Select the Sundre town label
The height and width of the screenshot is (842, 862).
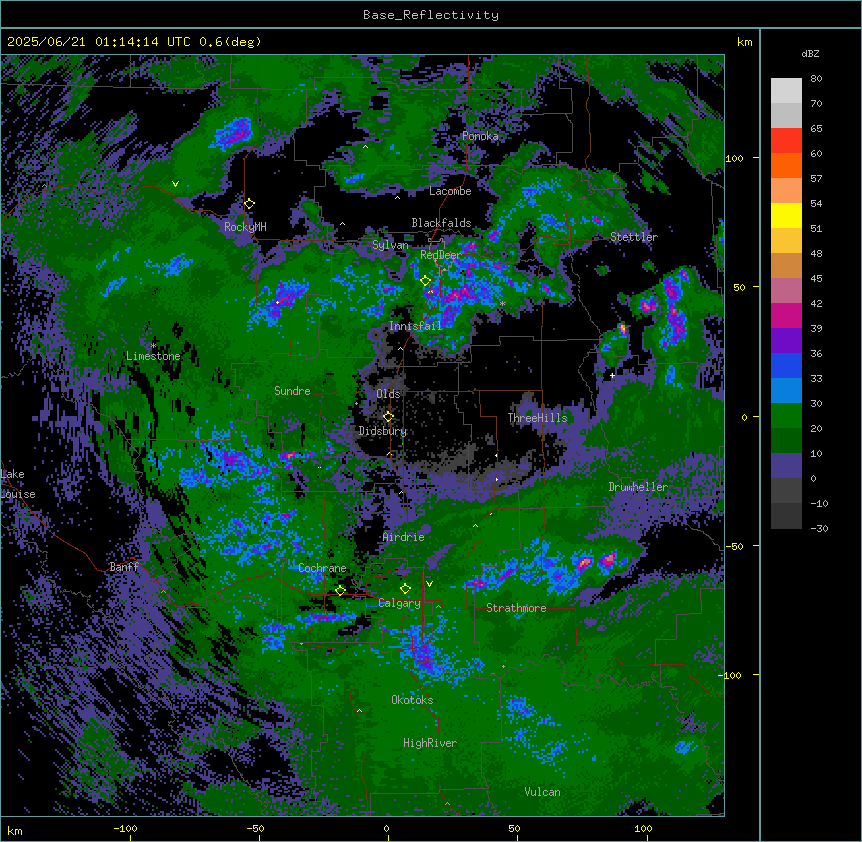coord(292,391)
